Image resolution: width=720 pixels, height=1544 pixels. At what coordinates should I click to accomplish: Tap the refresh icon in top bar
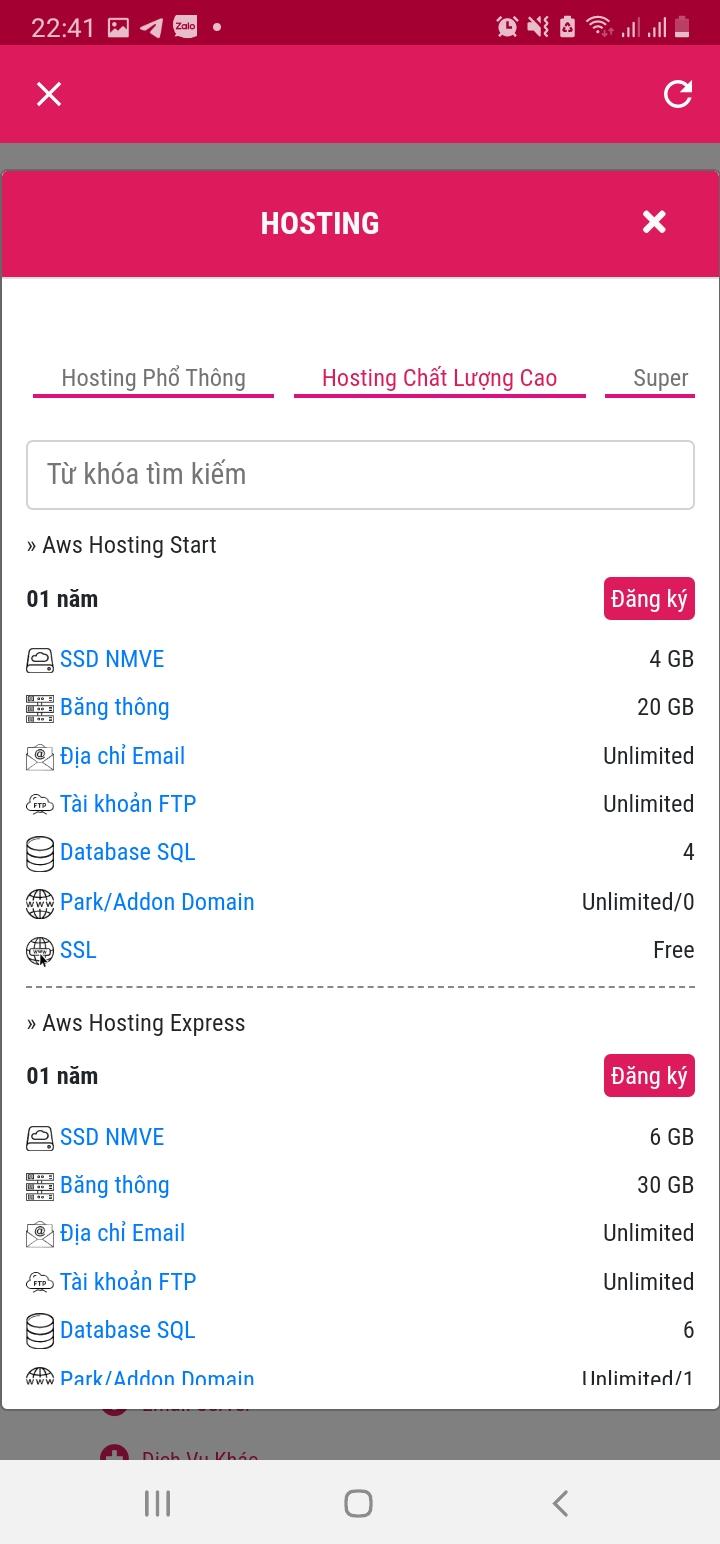(x=678, y=94)
